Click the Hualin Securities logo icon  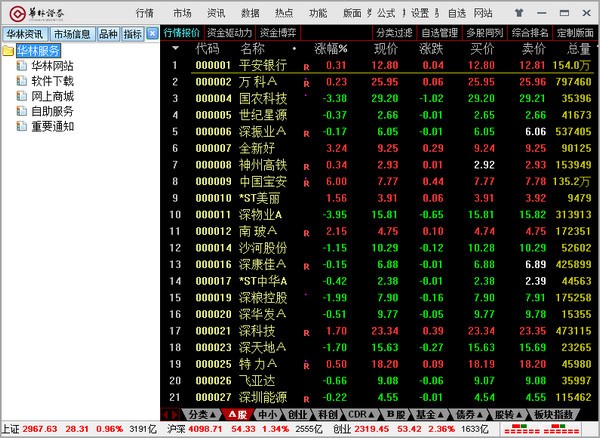(17, 14)
